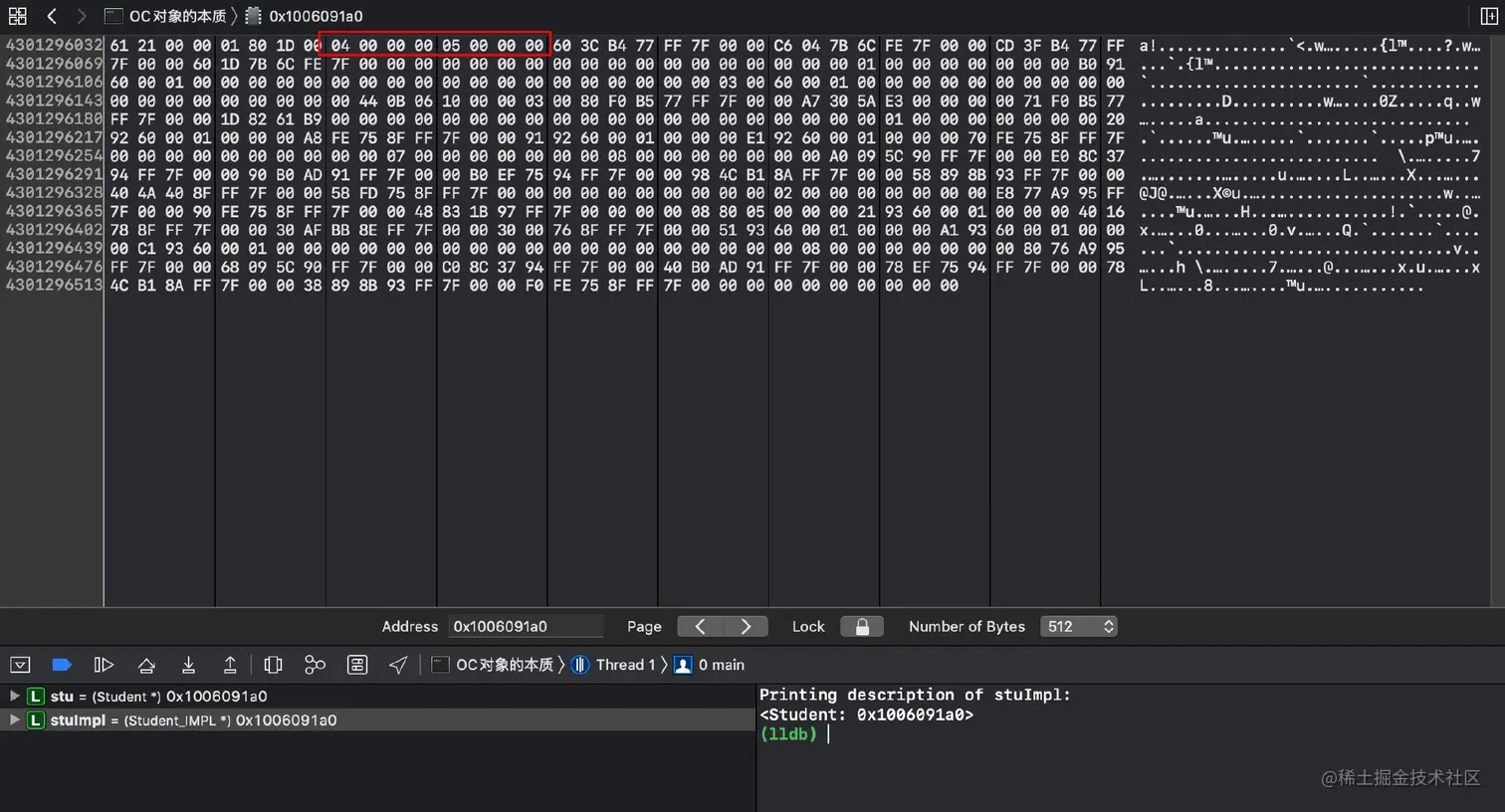Step out of the function

(230, 665)
